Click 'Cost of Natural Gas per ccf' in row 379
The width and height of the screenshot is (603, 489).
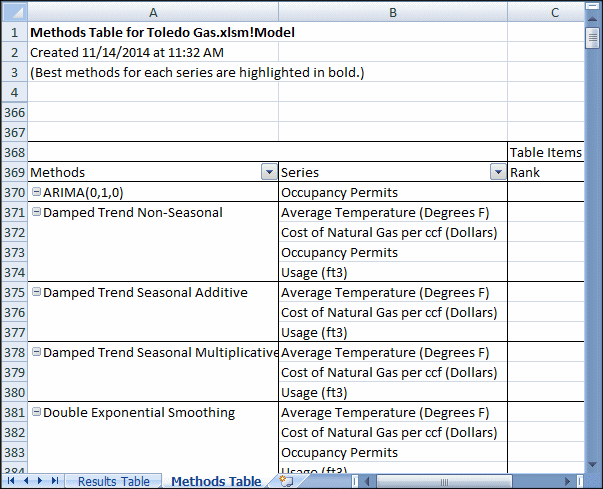click(x=389, y=372)
